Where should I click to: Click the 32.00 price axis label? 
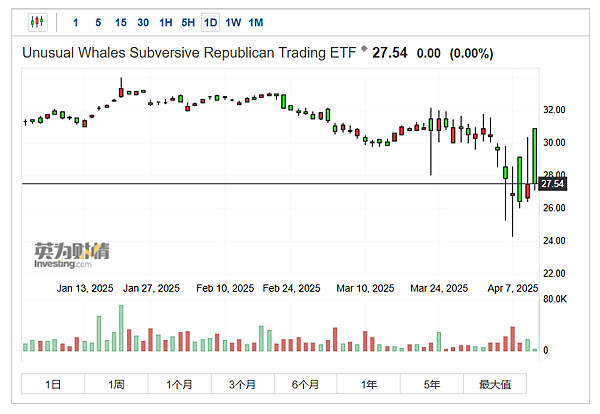click(x=554, y=110)
